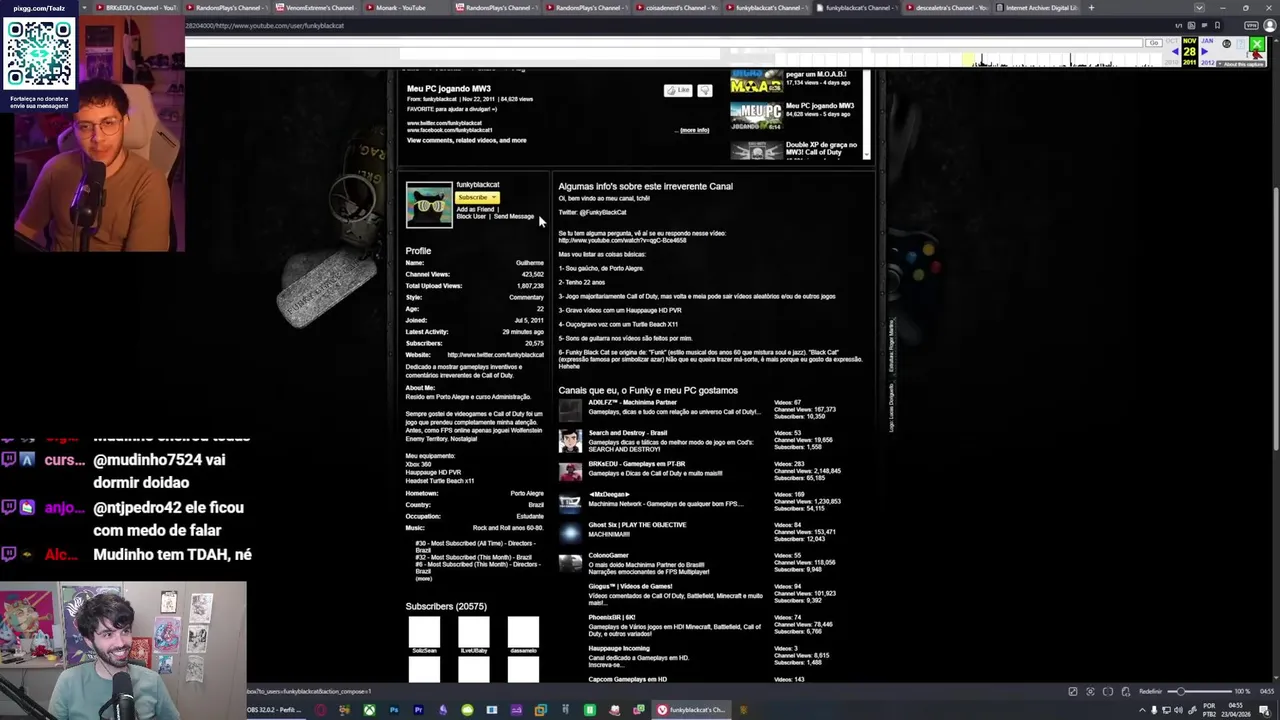Expand the tab search dropdown chevron
The width and height of the screenshot is (1280, 720).
[x=1199, y=8]
